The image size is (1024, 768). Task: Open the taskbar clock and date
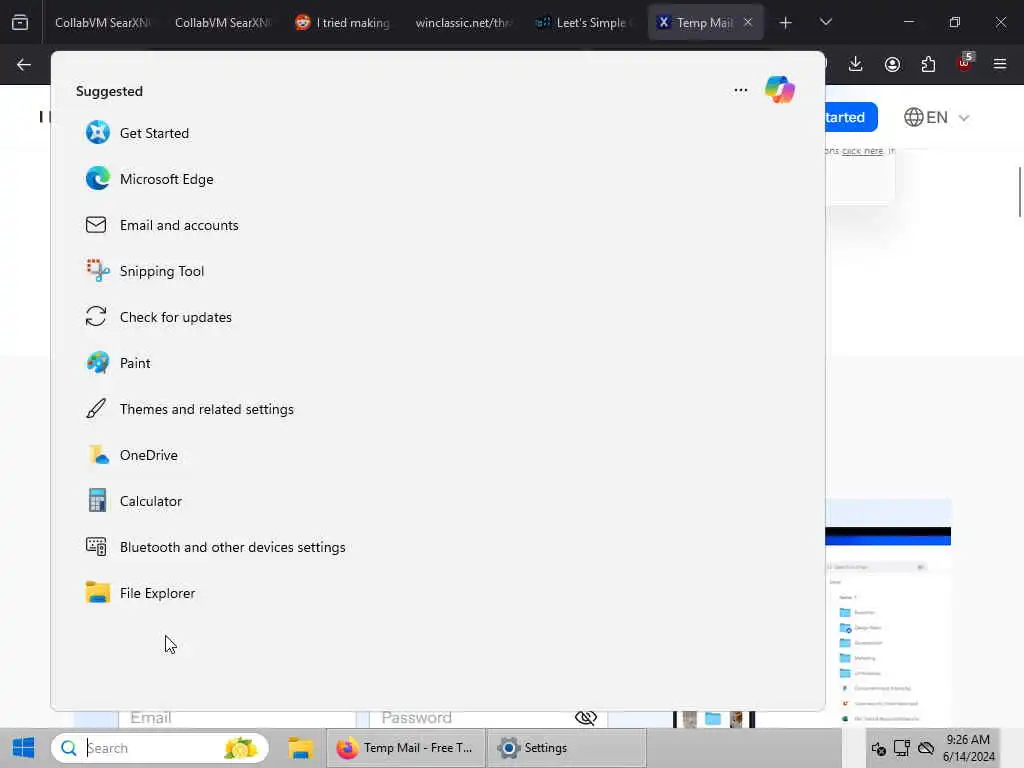pyautogui.click(x=968, y=748)
